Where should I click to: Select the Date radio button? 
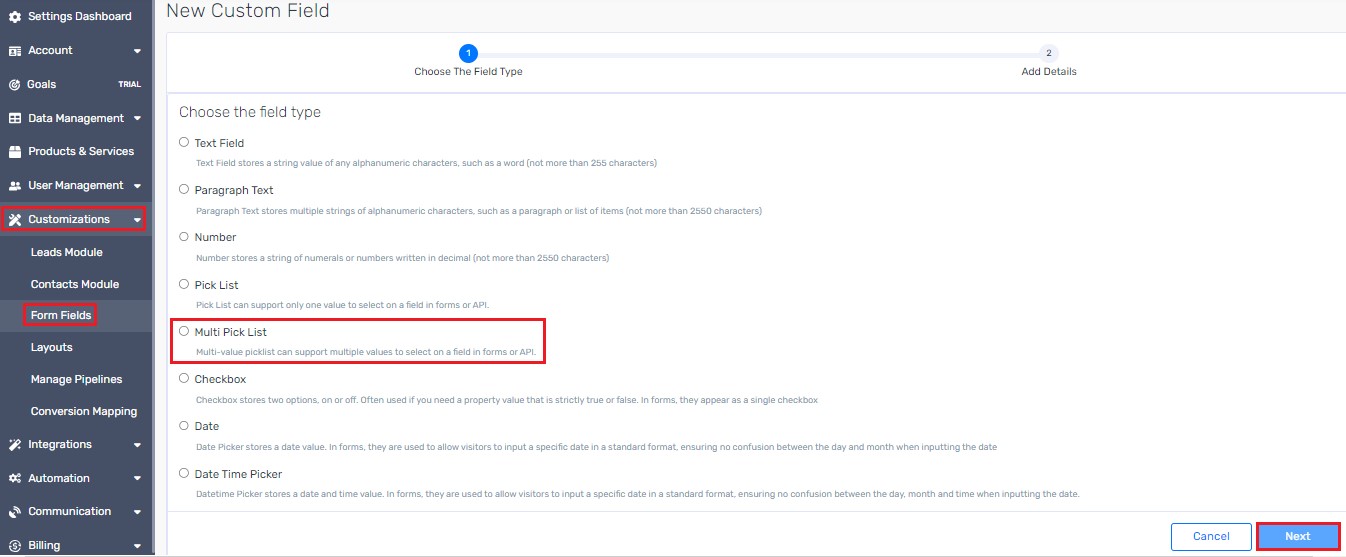pos(184,425)
